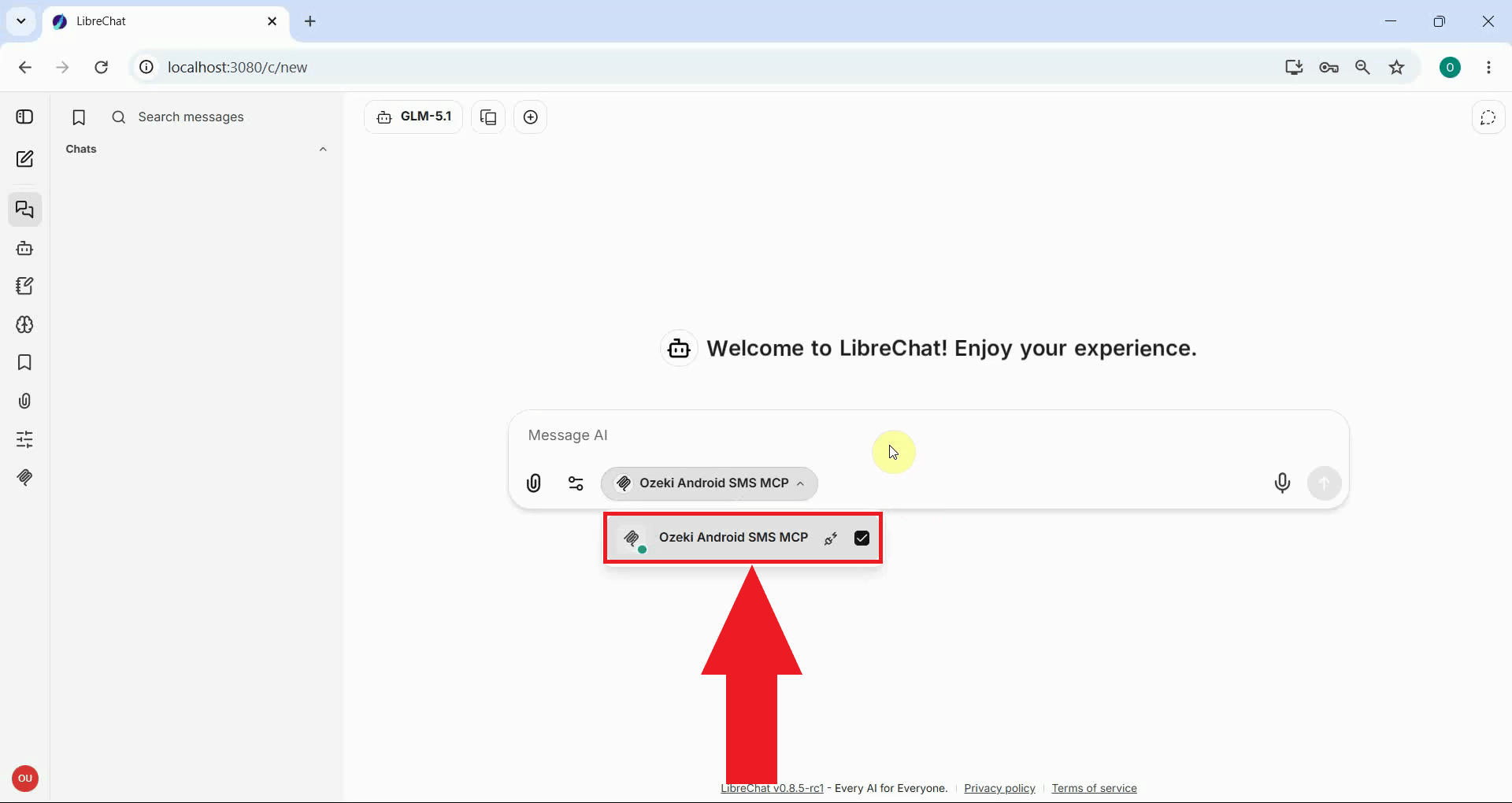Collapse the Ozeki Android SMS MCP dropdown
Image resolution: width=1512 pixels, height=803 pixels.
click(x=709, y=483)
